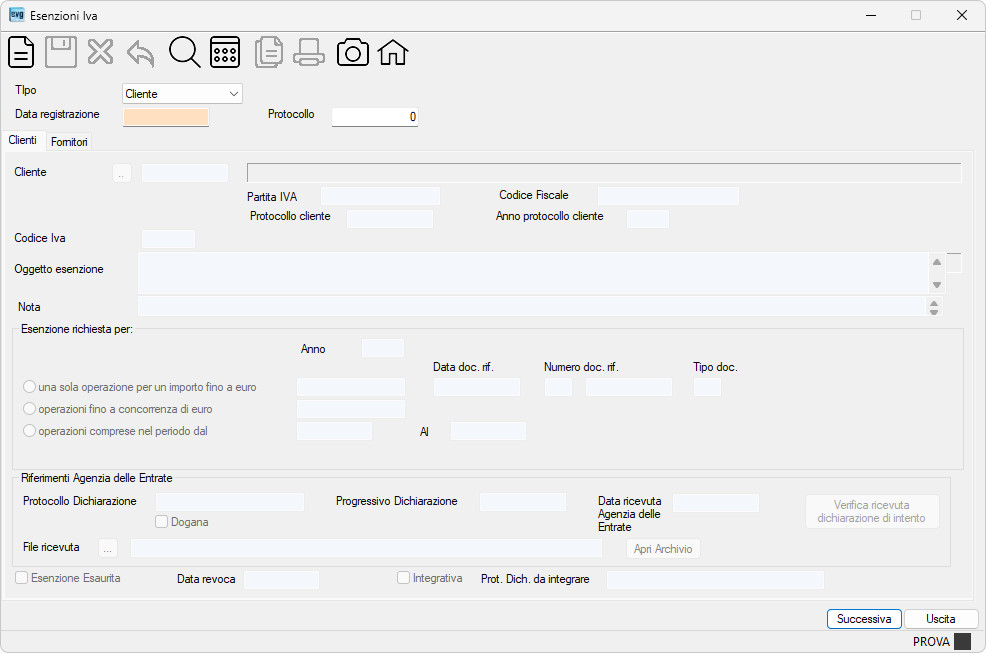This screenshot has width=986, height=653.
Task: Click the undo arrow toolbar icon
Action: 140,53
